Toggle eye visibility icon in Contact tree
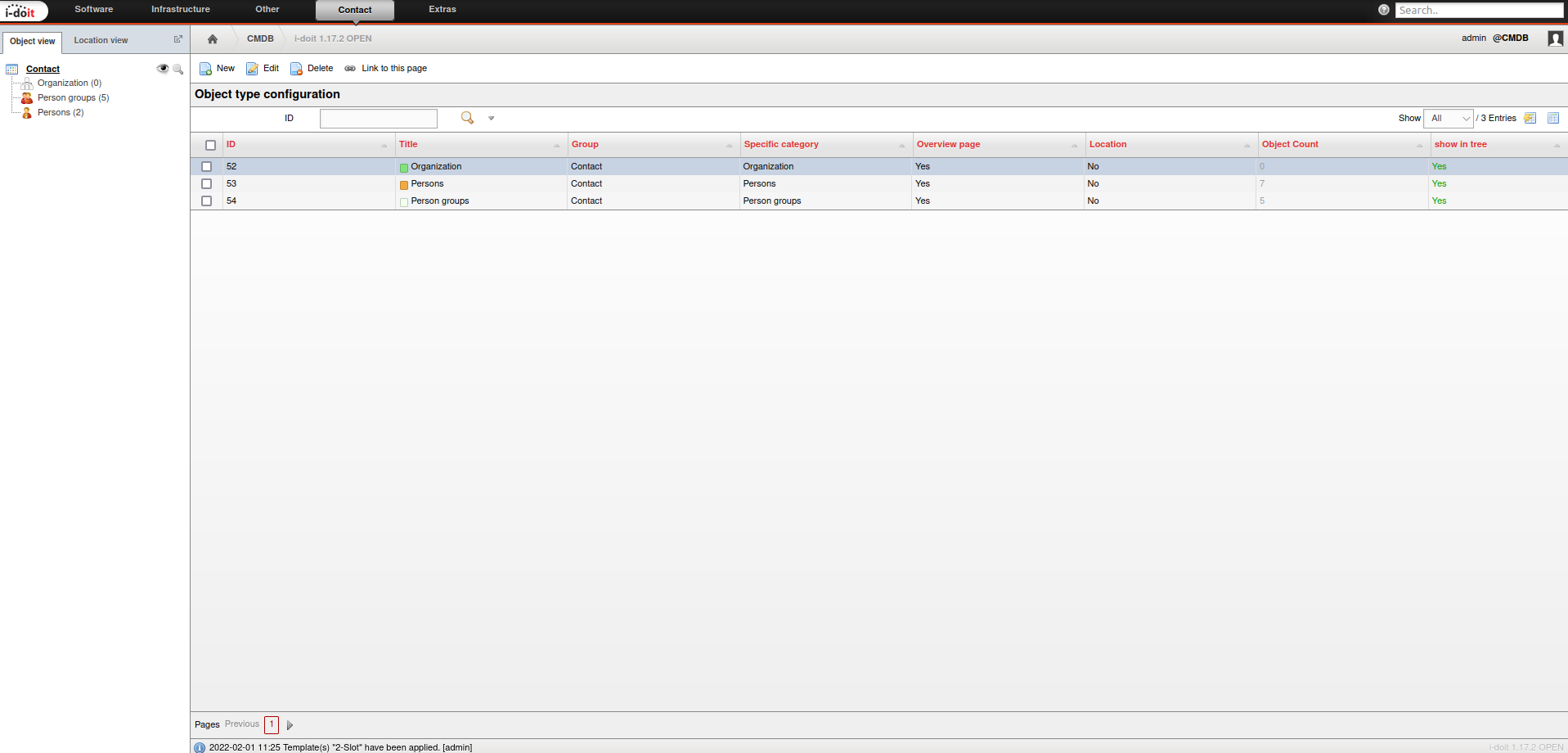Viewport: 1568px width, 753px height. point(162,69)
